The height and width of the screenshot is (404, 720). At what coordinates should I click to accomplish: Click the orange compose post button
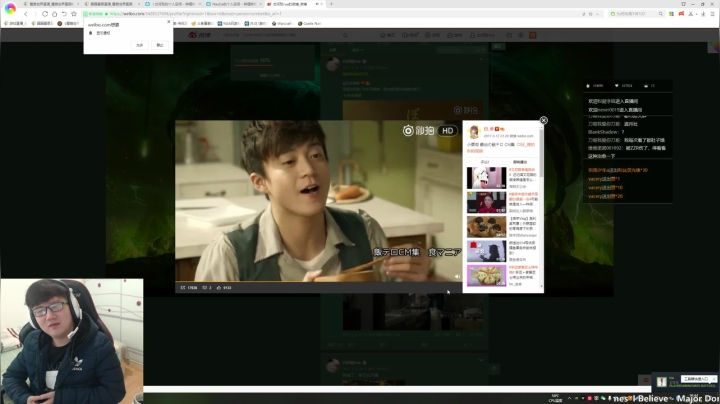533,35
